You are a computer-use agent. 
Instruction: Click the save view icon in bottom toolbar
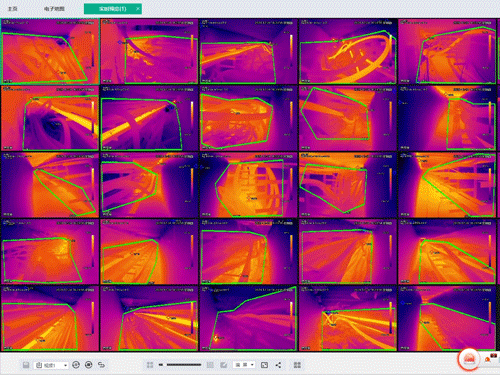click(x=26, y=365)
